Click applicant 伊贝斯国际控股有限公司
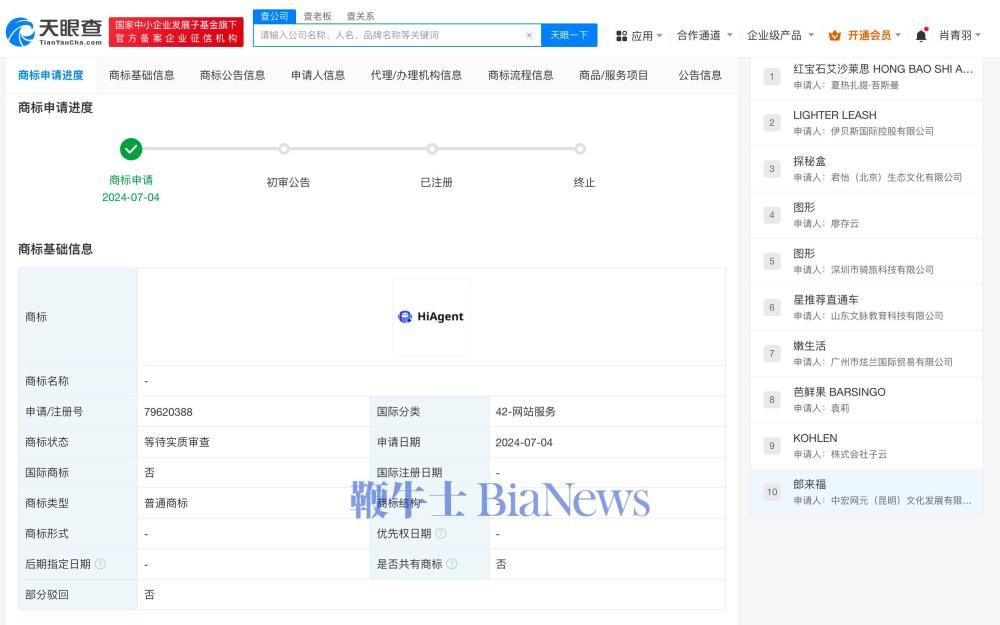The image size is (1000, 625). coord(882,131)
